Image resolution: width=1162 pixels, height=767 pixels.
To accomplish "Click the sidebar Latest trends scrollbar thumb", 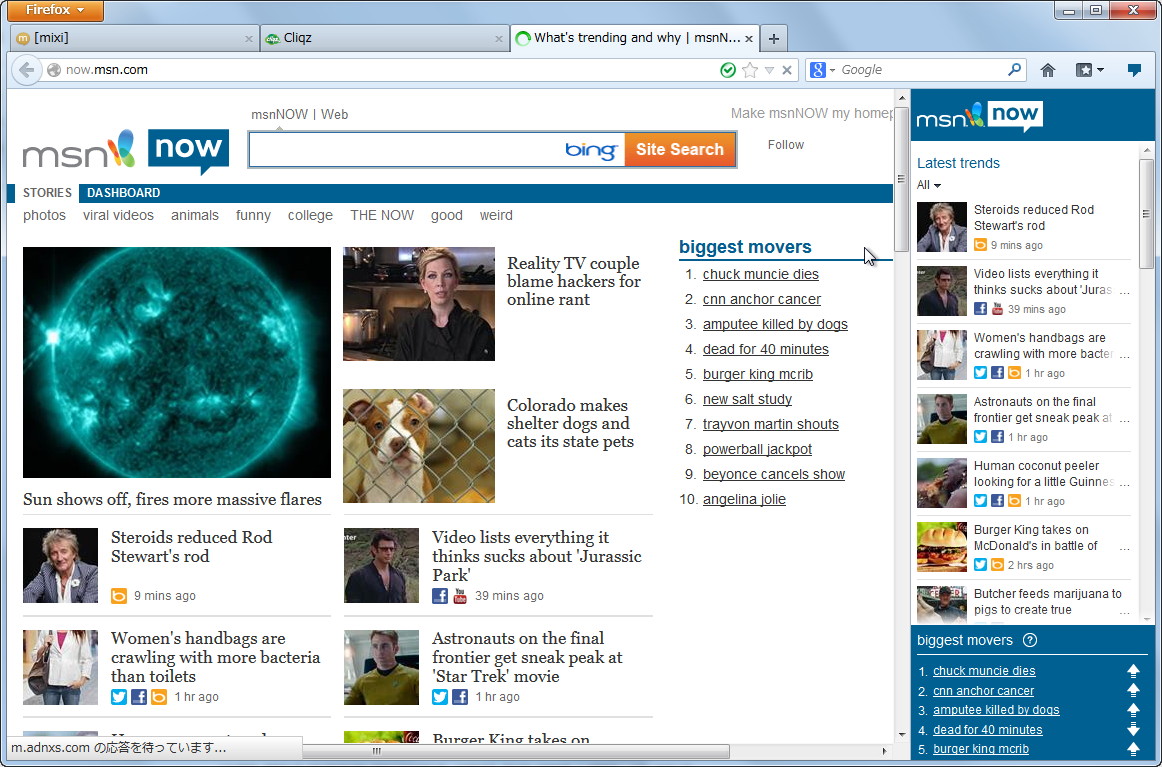I will coord(1146,214).
